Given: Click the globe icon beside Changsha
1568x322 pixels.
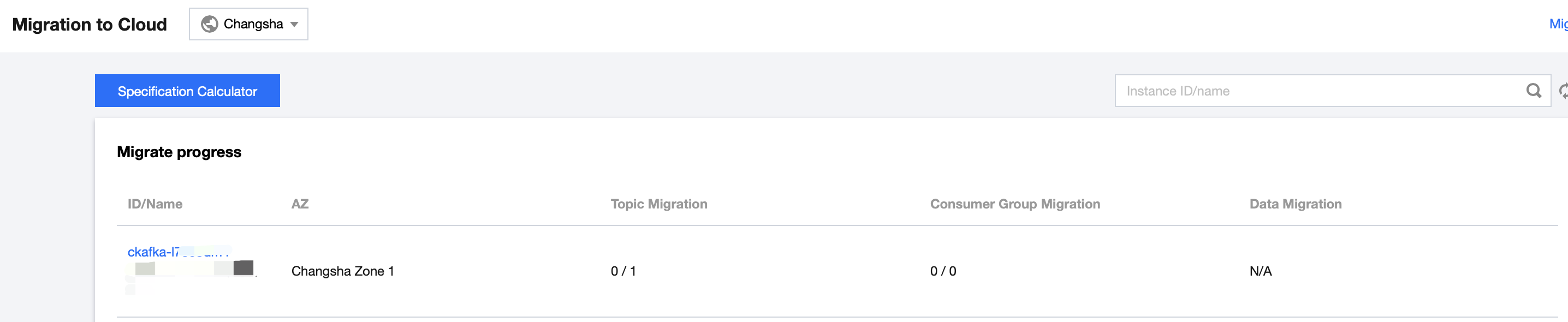Looking at the screenshot, I should pyautogui.click(x=210, y=25).
